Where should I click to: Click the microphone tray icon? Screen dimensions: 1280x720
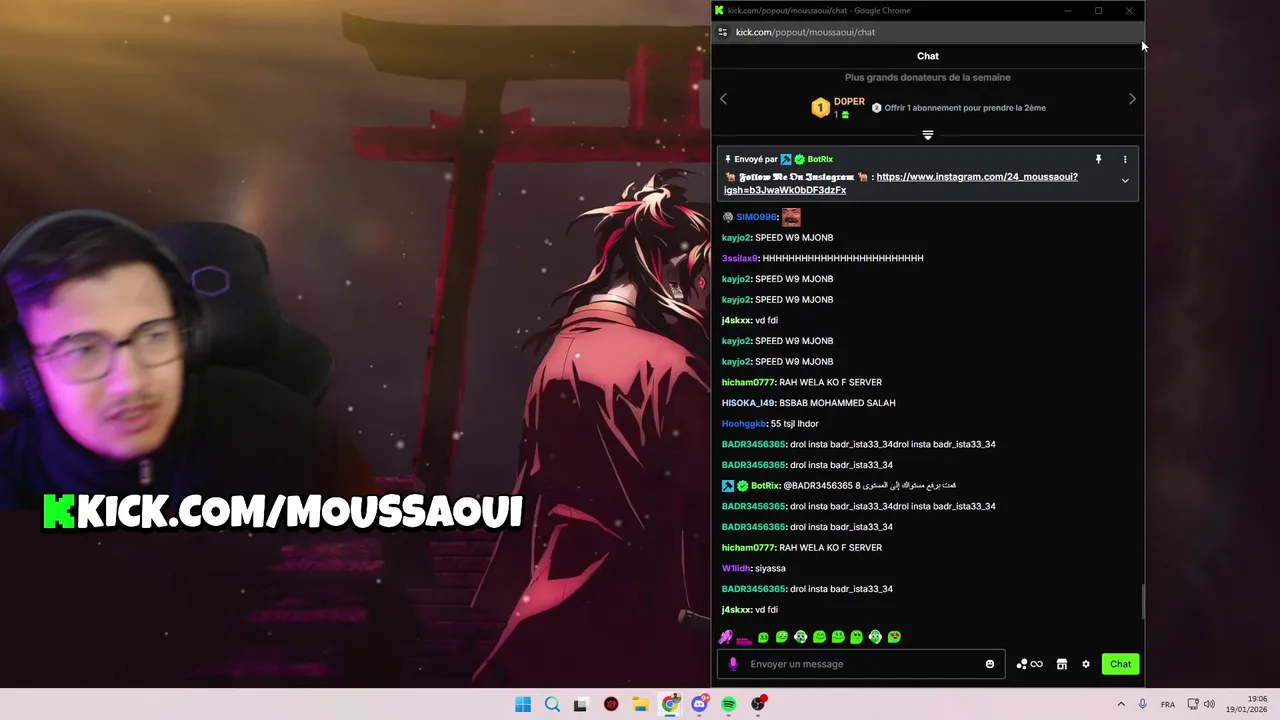click(1143, 705)
